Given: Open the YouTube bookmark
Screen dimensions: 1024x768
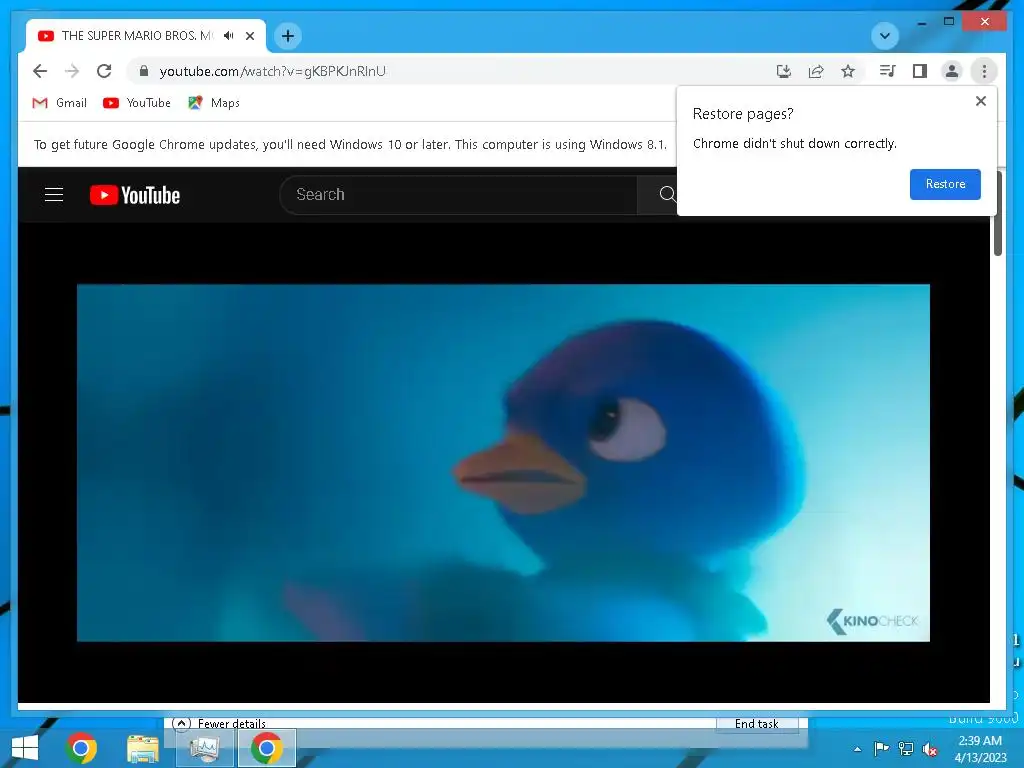Looking at the screenshot, I should (x=137, y=103).
